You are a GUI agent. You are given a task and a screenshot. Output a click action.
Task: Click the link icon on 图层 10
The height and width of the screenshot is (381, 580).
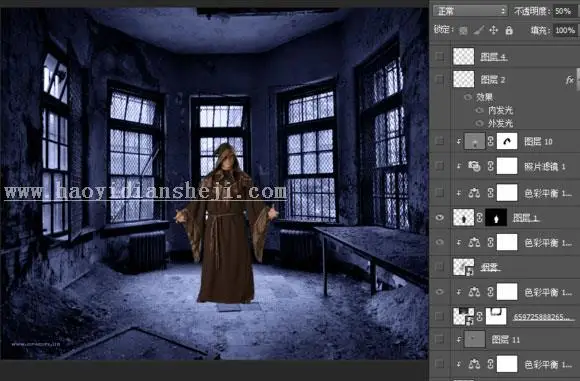pyautogui.click(x=490, y=141)
